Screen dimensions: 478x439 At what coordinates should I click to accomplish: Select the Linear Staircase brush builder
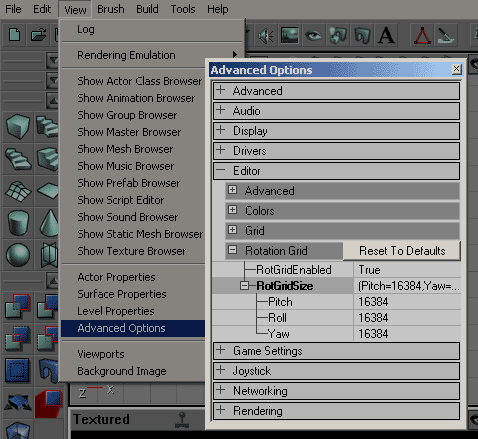(47, 159)
